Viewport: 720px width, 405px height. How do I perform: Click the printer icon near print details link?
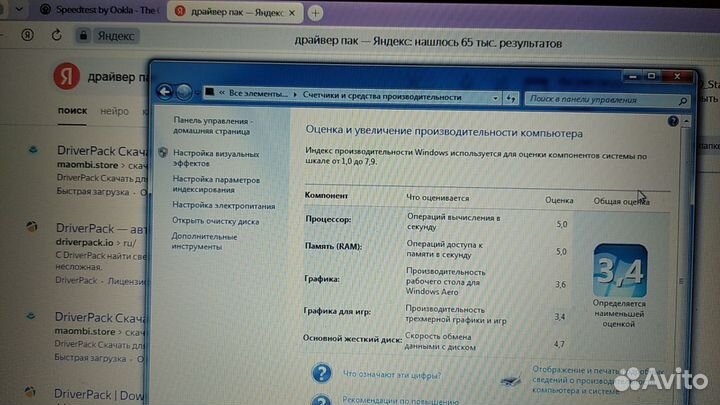[511, 380]
